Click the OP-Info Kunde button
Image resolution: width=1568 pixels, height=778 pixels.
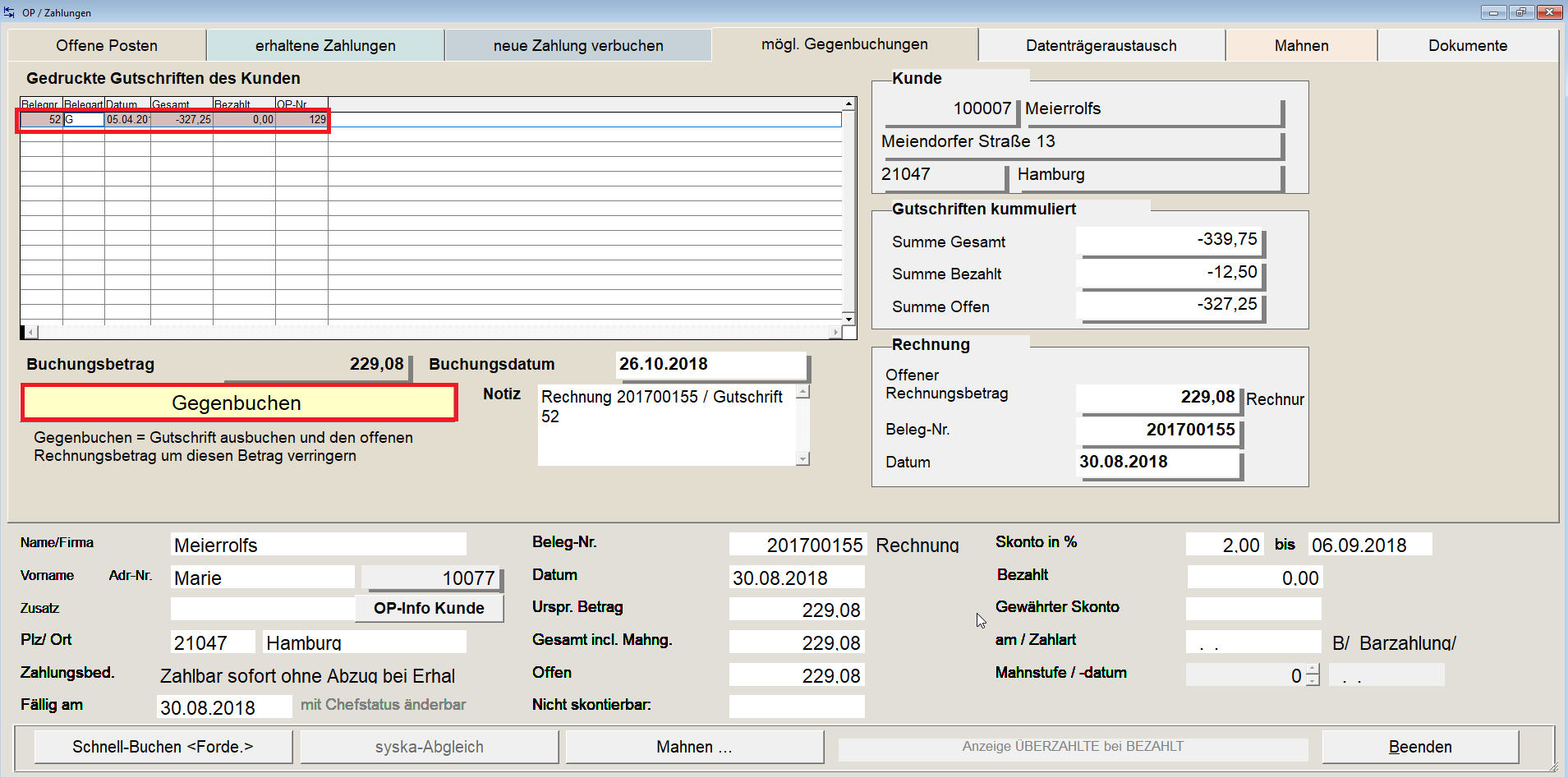click(429, 608)
